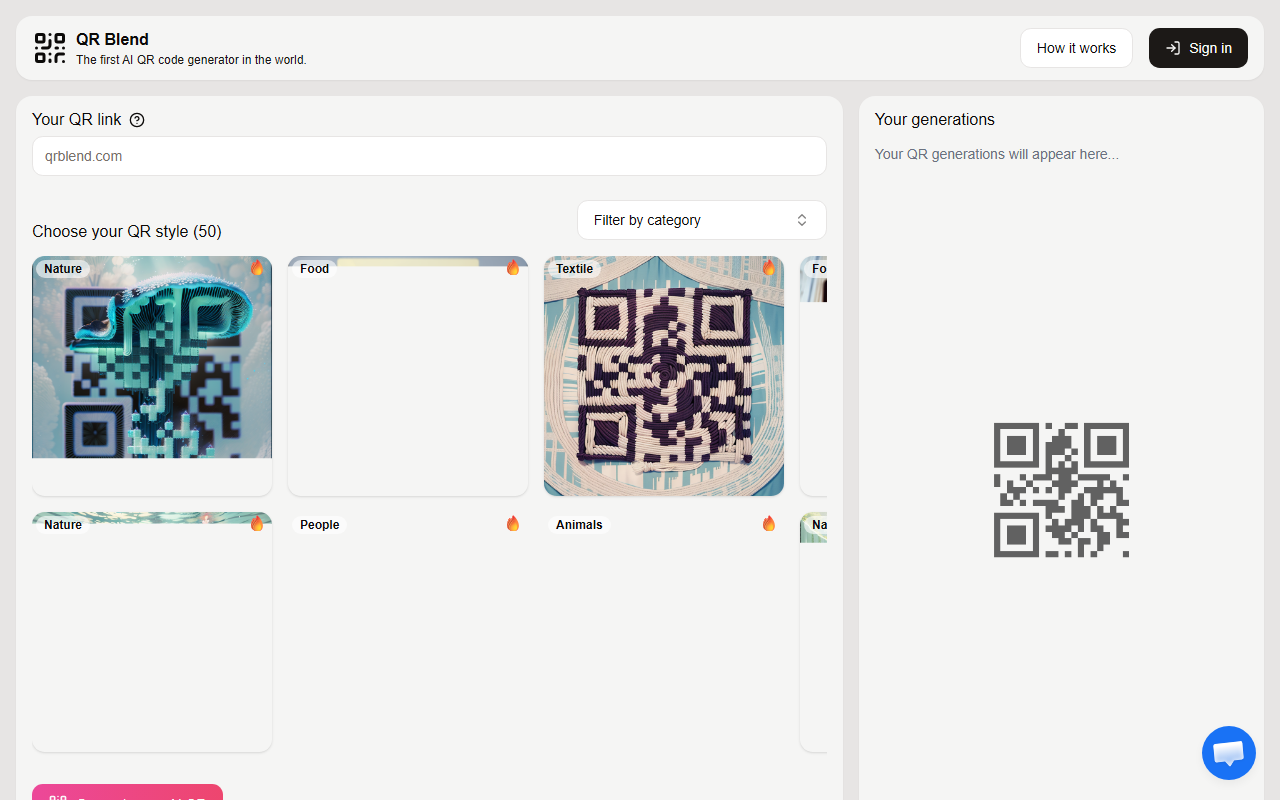
Task: Open the How it works page
Action: click(x=1076, y=48)
